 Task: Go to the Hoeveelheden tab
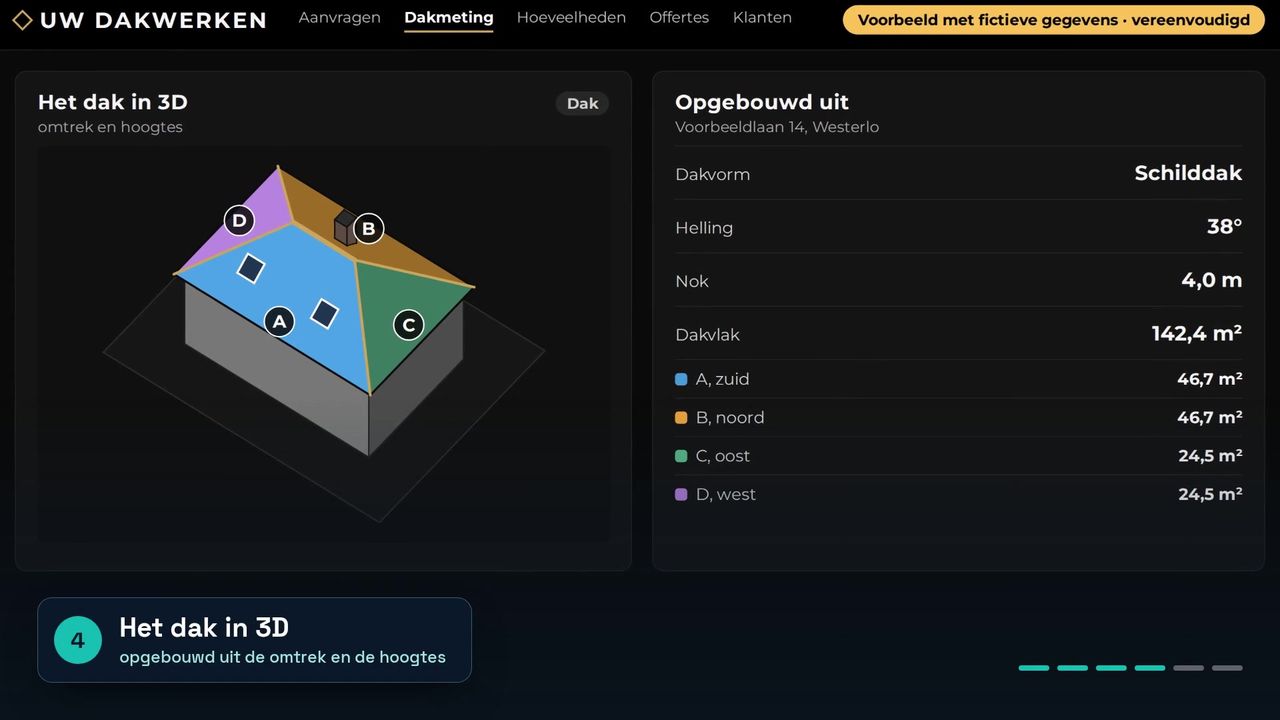[571, 18]
